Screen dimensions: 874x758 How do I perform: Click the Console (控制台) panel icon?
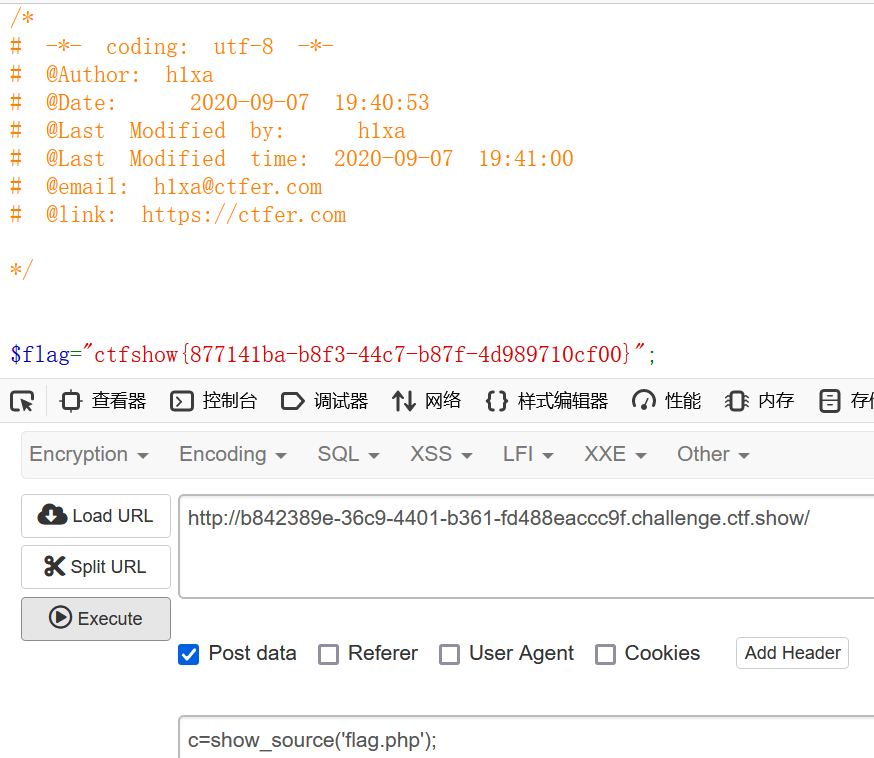[182, 401]
